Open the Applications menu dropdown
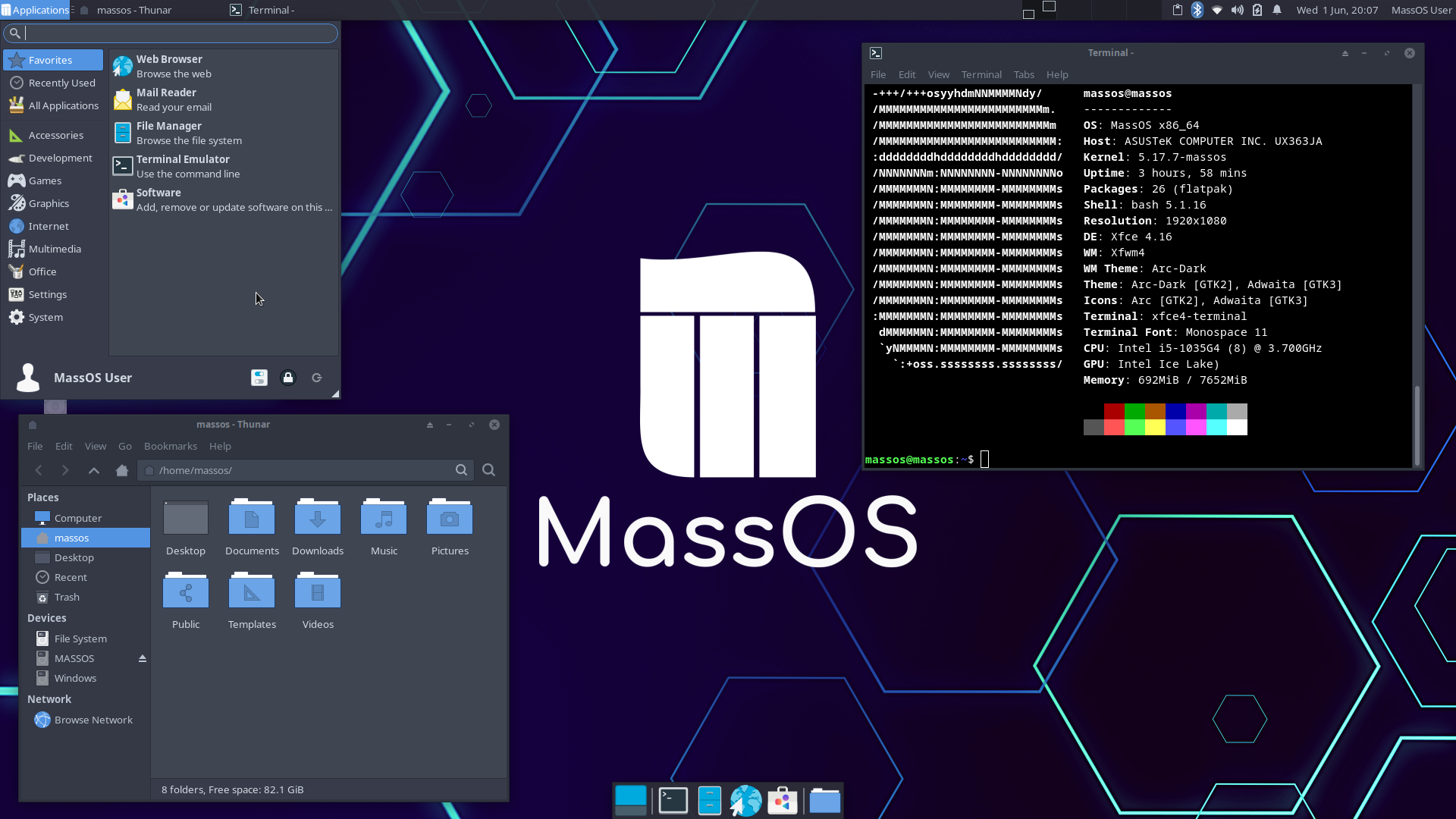This screenshot has width=1456, height=819. tap(36, 10)
